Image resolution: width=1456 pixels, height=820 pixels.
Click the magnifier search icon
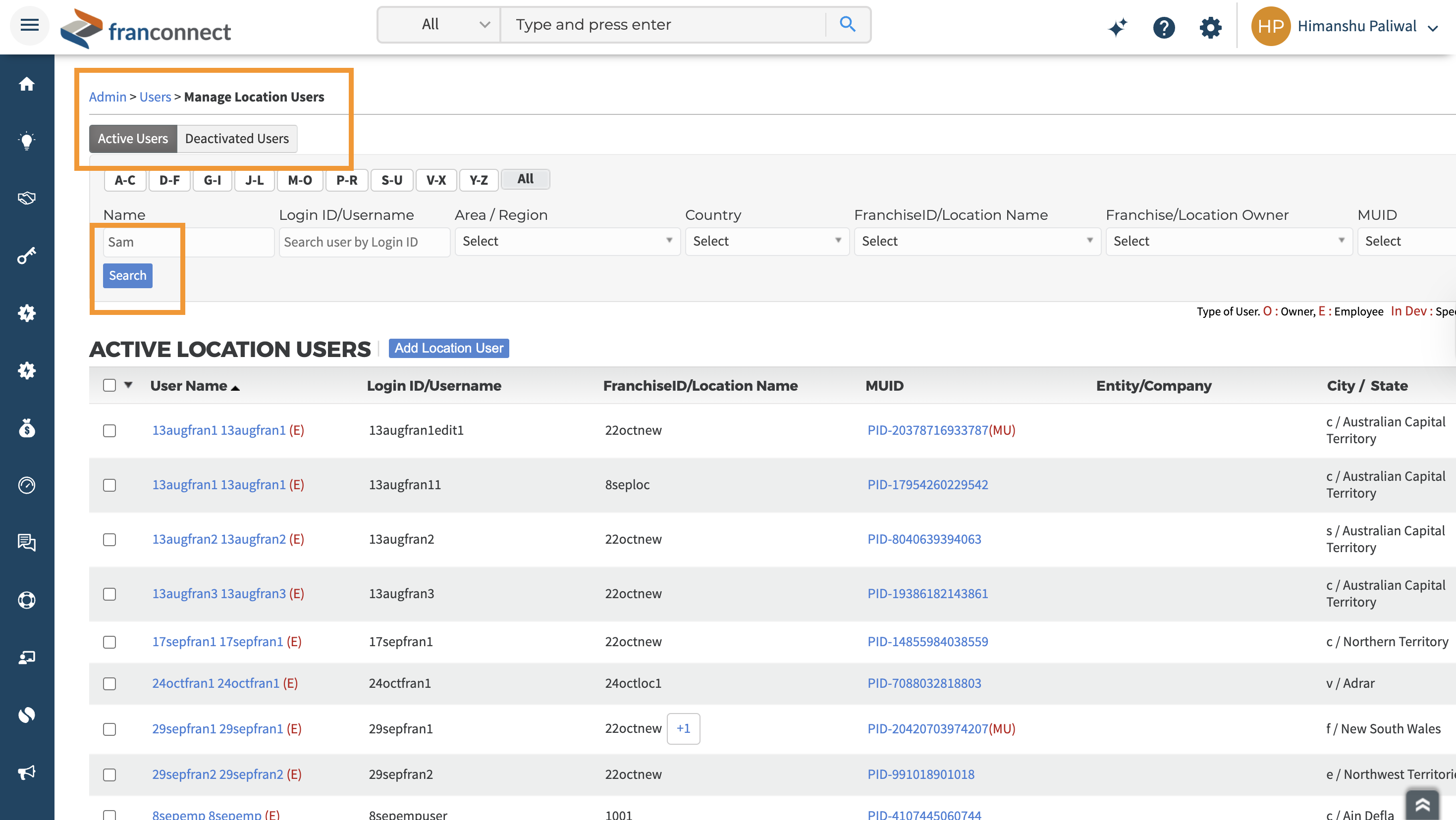pos(847,24)
